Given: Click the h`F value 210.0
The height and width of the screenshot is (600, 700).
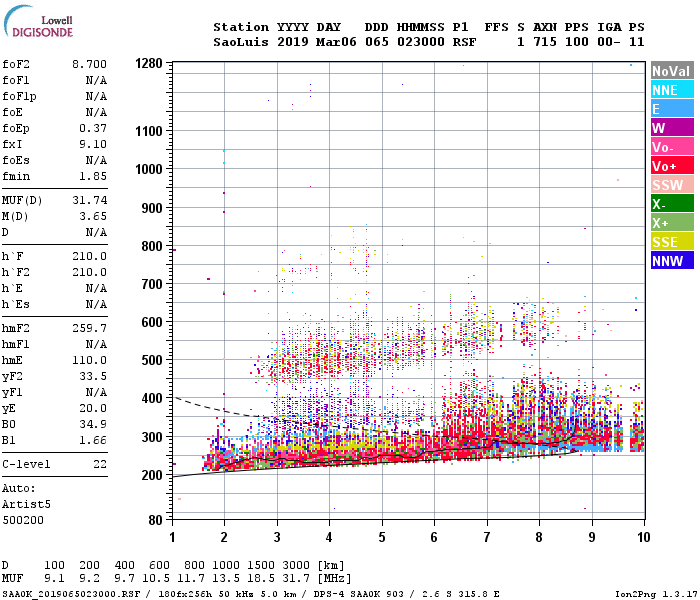Looking at the screenshot, I should 90,256.
